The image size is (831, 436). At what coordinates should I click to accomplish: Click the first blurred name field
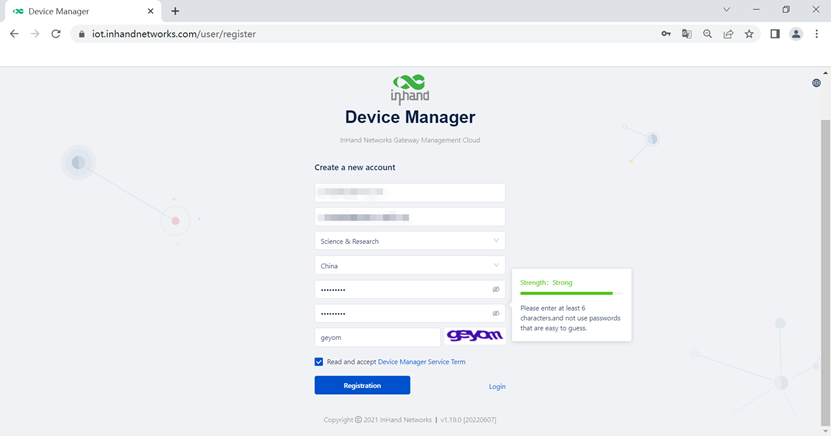(410, 192)
